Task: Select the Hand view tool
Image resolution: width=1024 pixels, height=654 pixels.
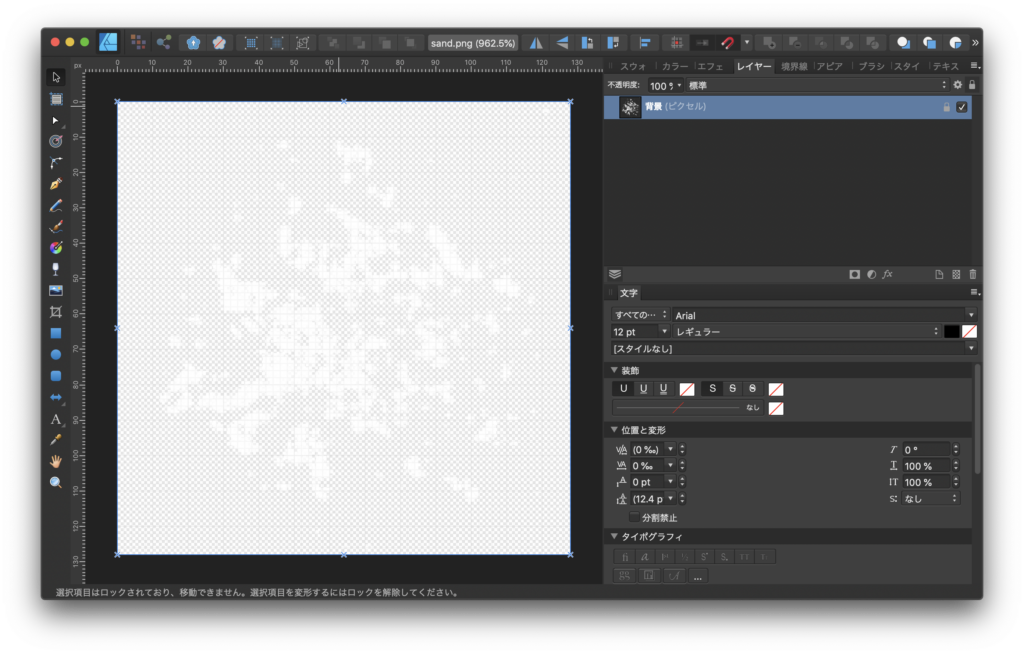Action: click(56, 461)
